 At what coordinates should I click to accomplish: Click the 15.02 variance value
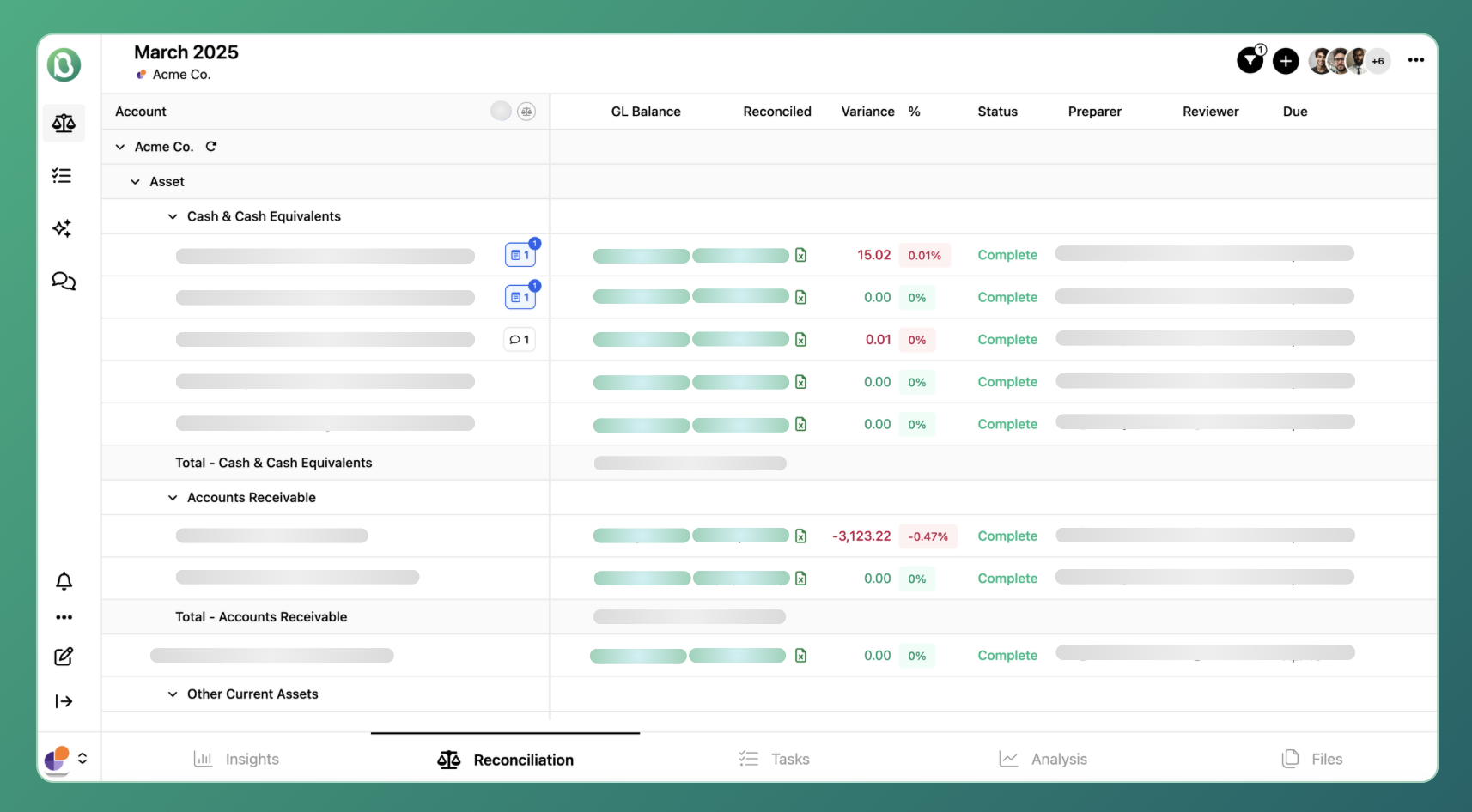(x=874, y=255)
